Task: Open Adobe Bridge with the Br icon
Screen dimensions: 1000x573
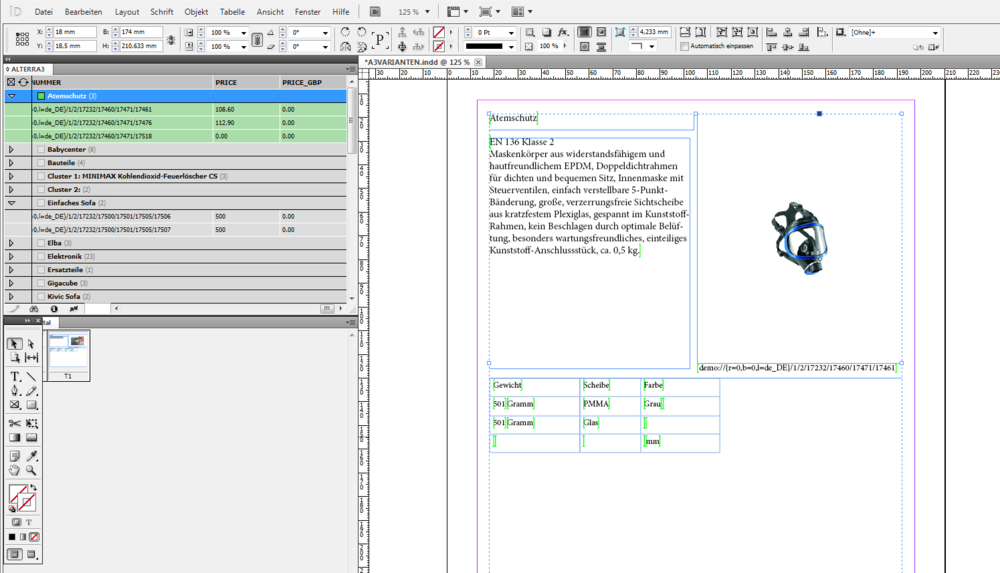Action: pyautogui.click(x=373, y=12)
